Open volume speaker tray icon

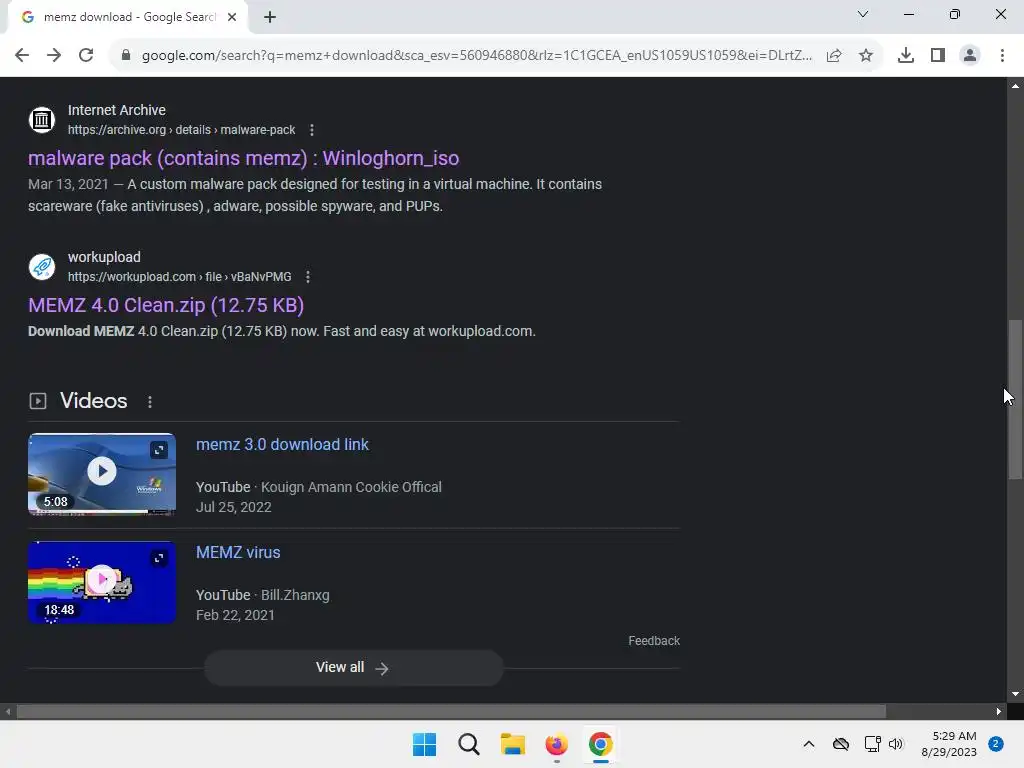895,744
